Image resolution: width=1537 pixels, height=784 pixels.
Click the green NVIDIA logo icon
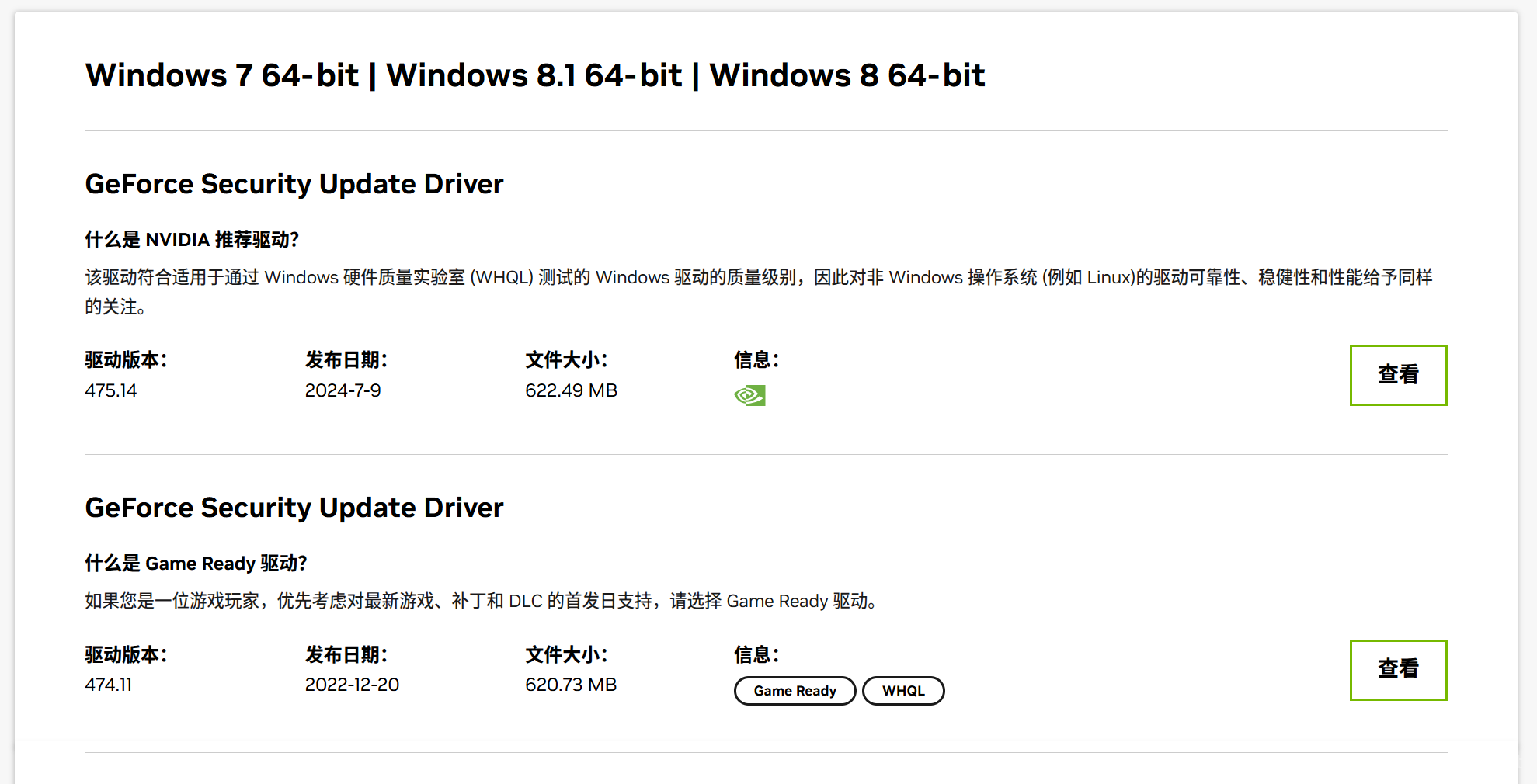tap(749, 396)
